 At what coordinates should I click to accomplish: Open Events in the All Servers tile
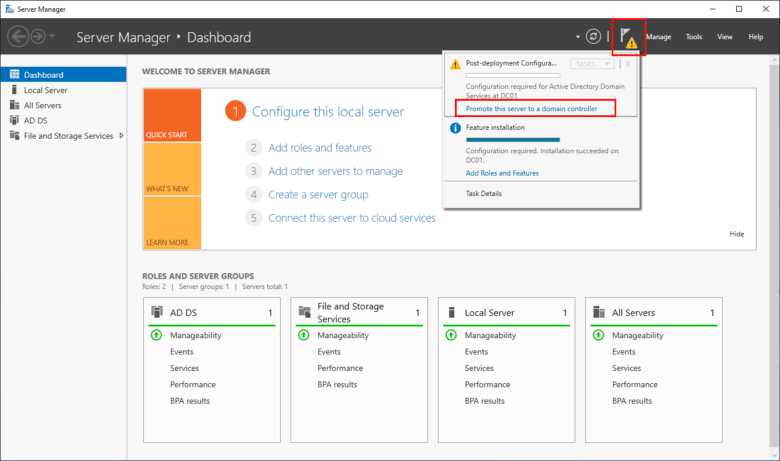click(624, 352)
